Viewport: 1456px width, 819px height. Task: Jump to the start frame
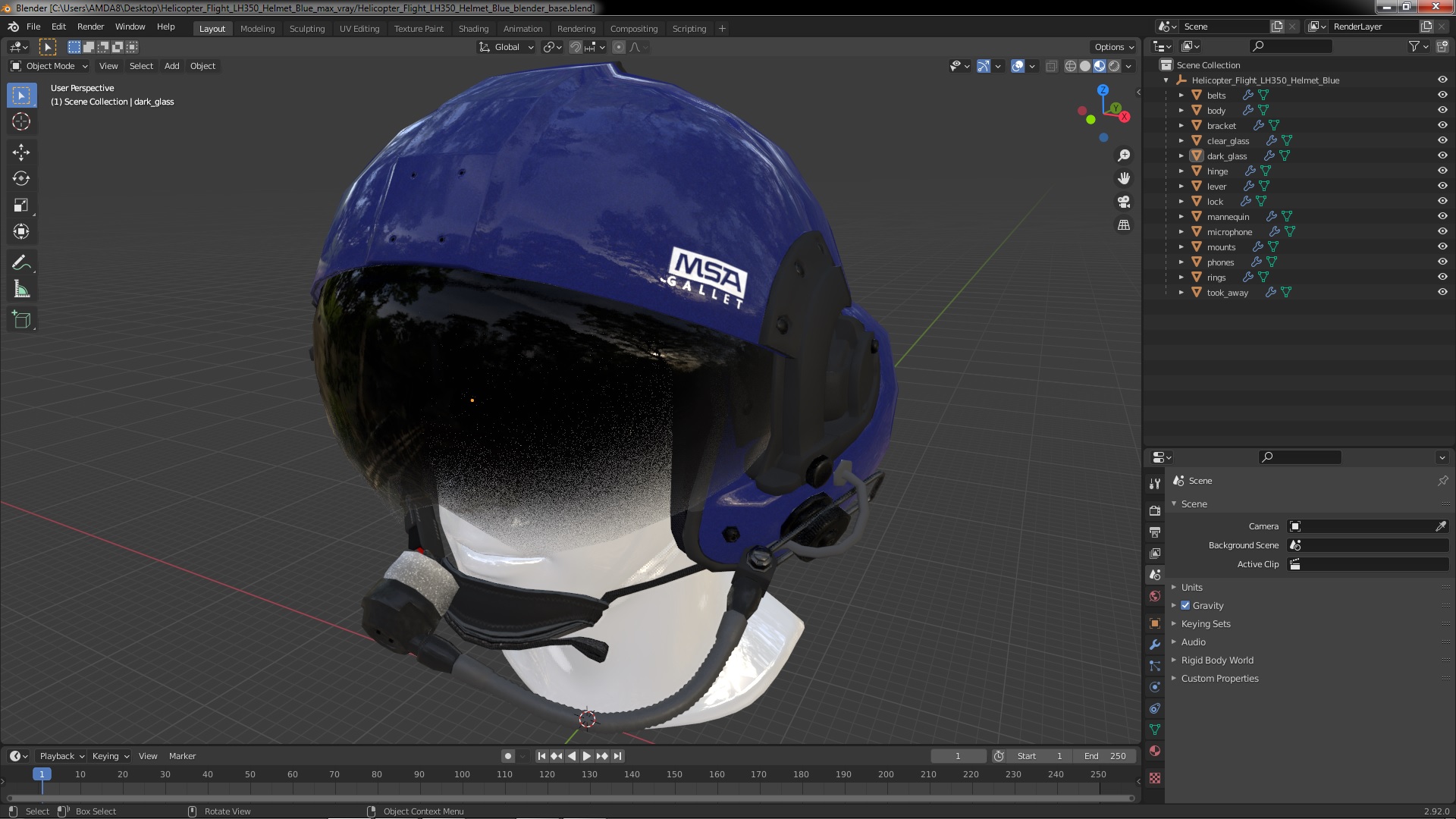541,756
